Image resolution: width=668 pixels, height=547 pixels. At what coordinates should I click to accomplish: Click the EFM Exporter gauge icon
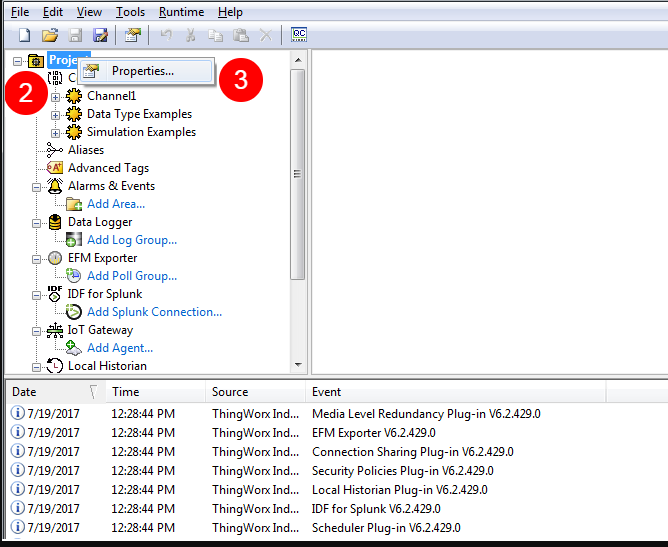click(55, 258)
